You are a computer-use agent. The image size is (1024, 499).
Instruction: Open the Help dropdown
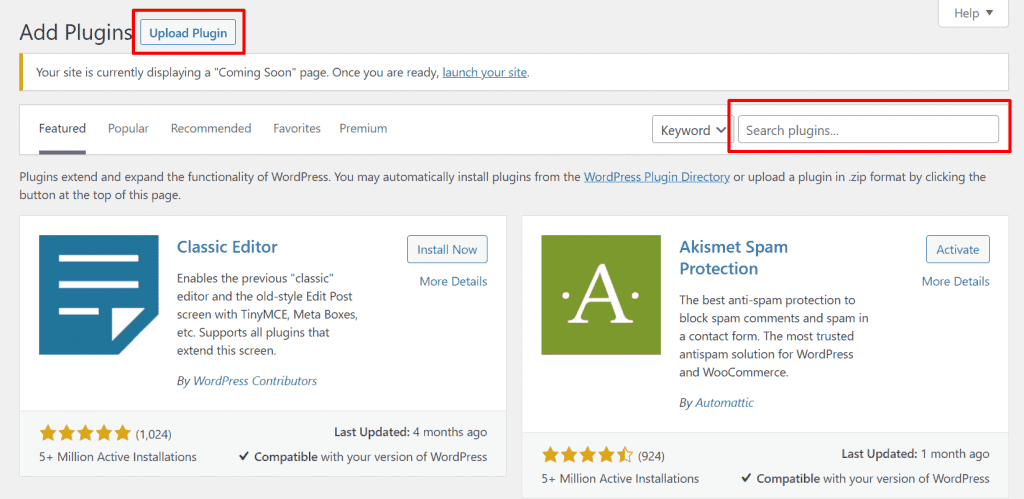973,13
